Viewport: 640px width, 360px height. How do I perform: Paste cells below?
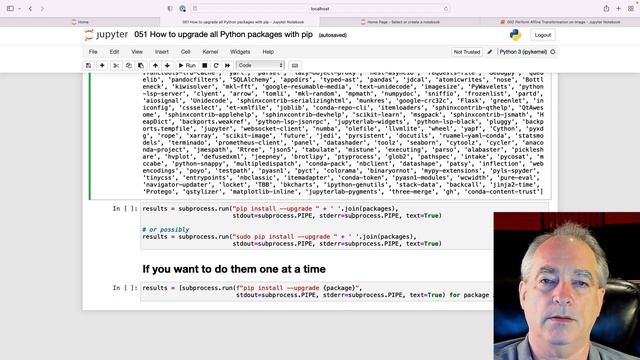141,65
